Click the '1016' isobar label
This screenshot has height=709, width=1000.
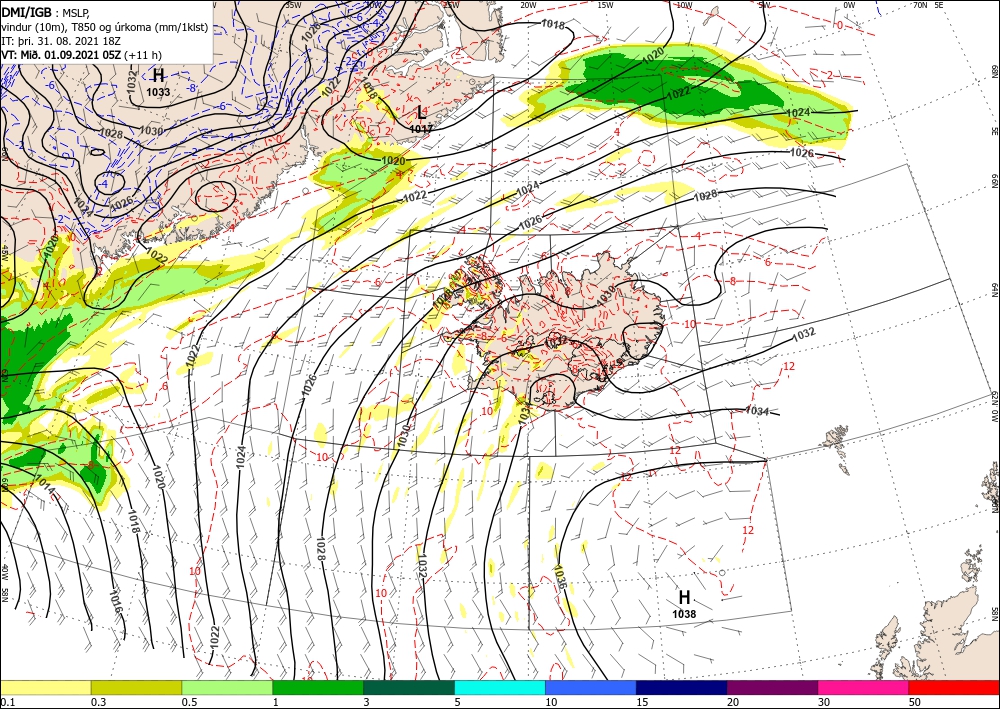[114, 603]
